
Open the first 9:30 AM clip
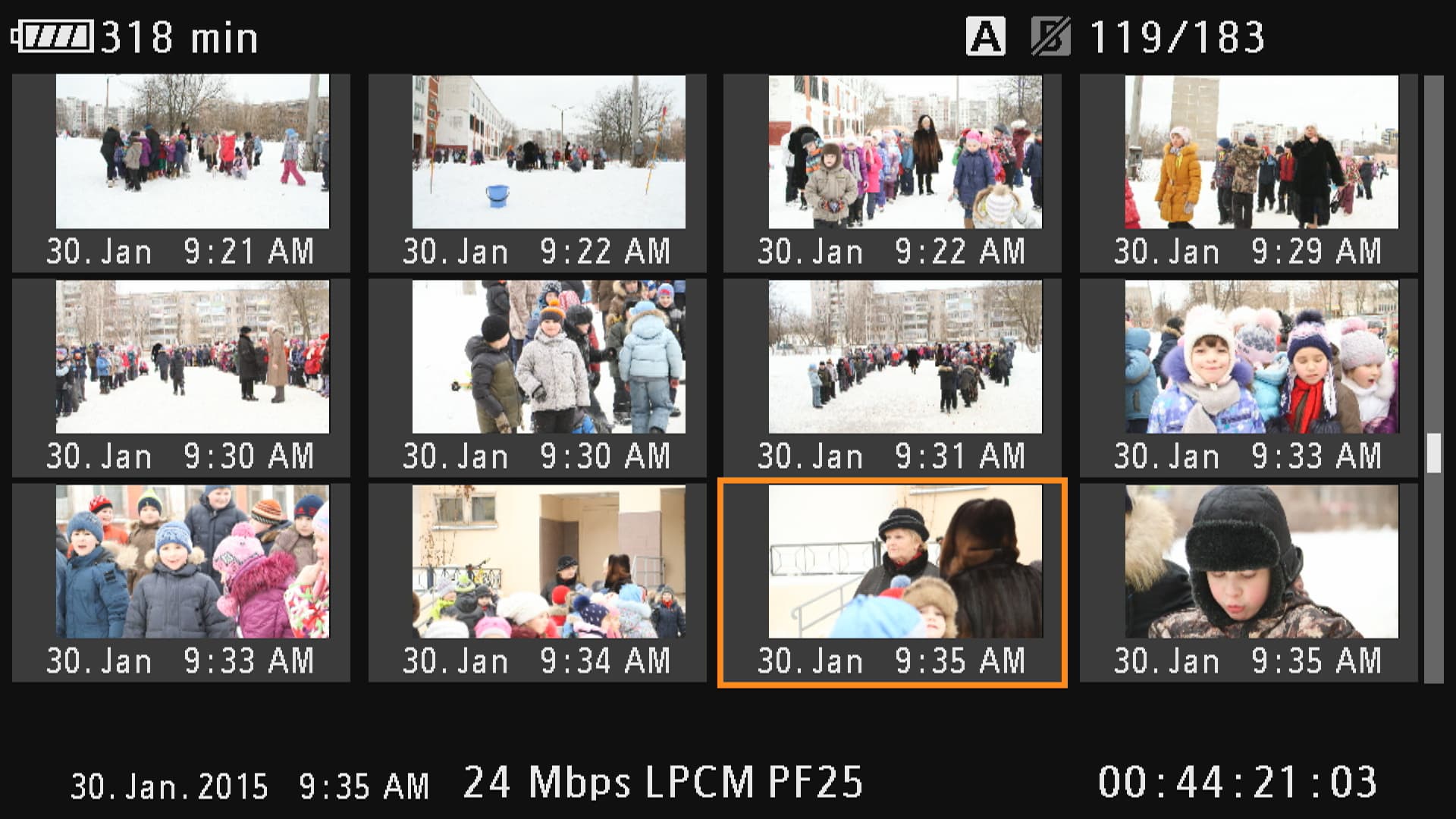pos(181,378)
